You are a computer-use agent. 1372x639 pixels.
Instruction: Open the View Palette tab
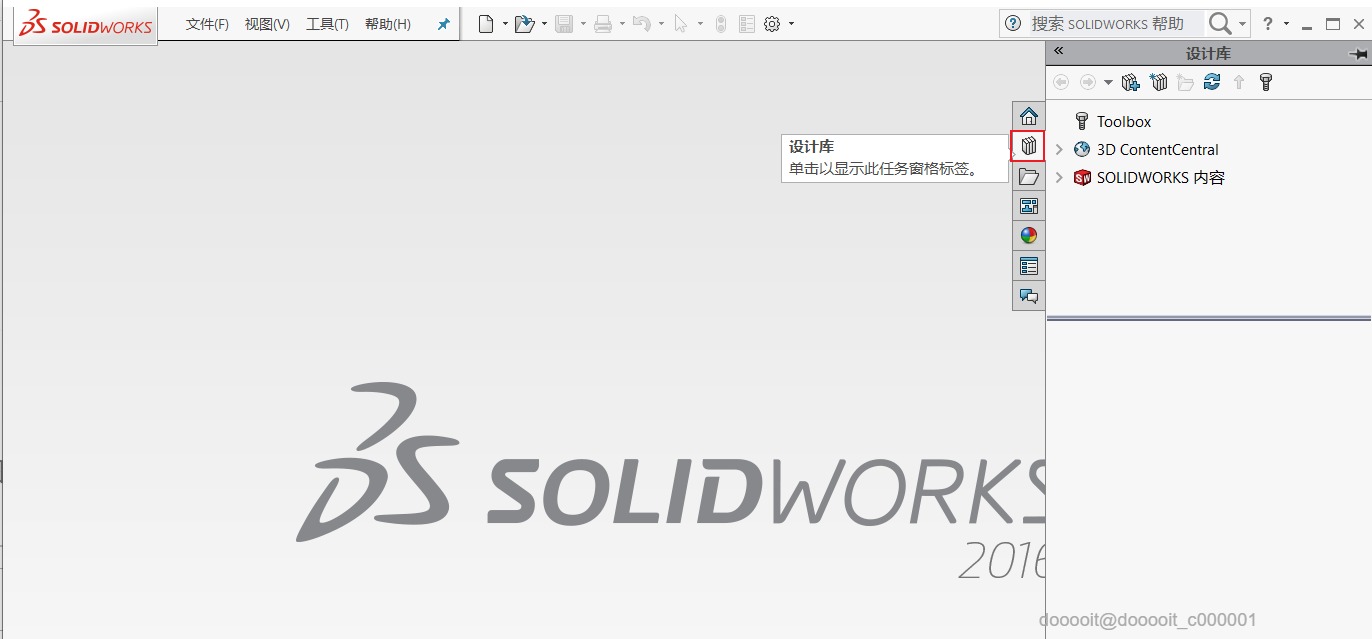(1029, 206)
